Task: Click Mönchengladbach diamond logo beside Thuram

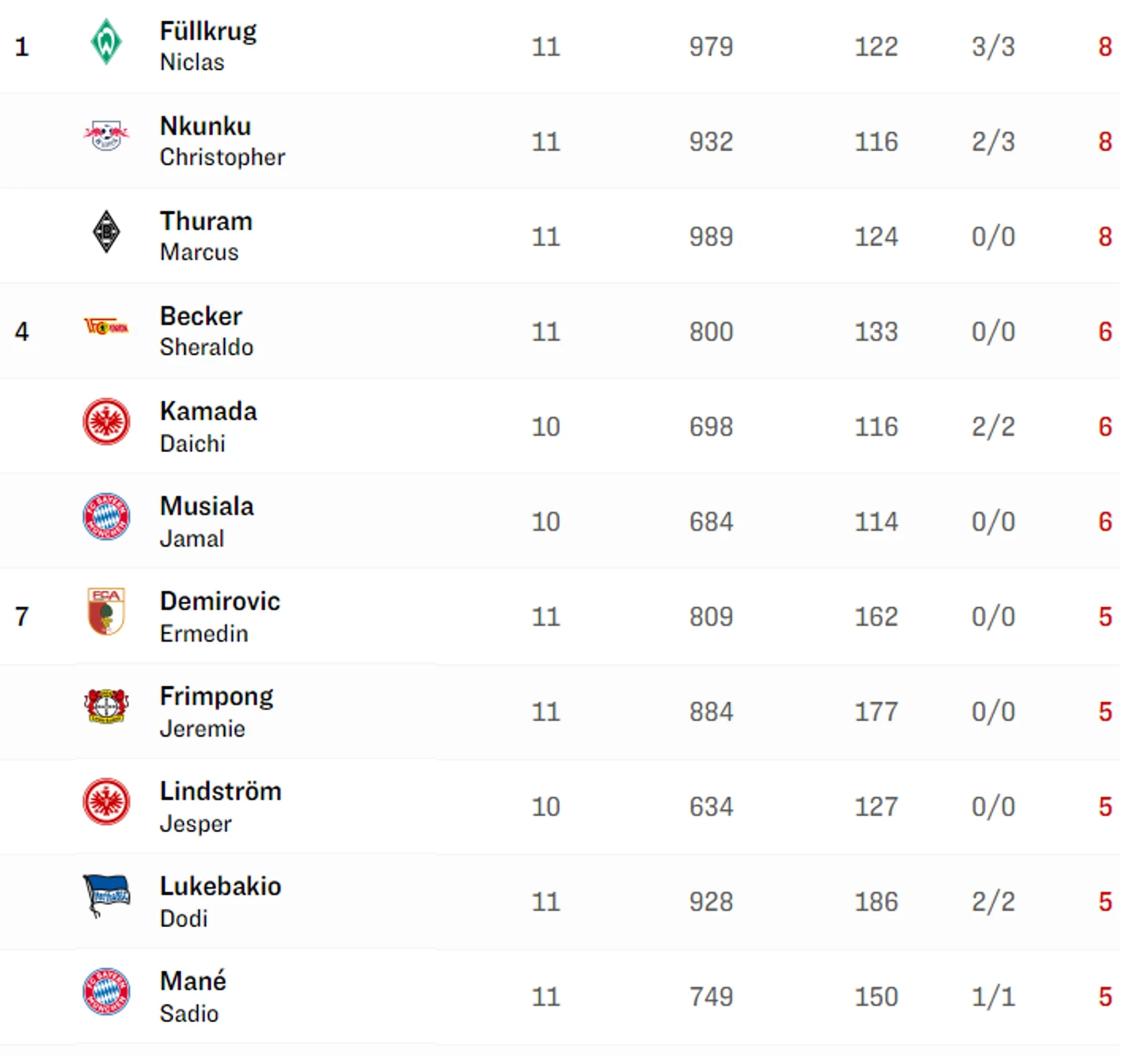Action: (106, 232)
